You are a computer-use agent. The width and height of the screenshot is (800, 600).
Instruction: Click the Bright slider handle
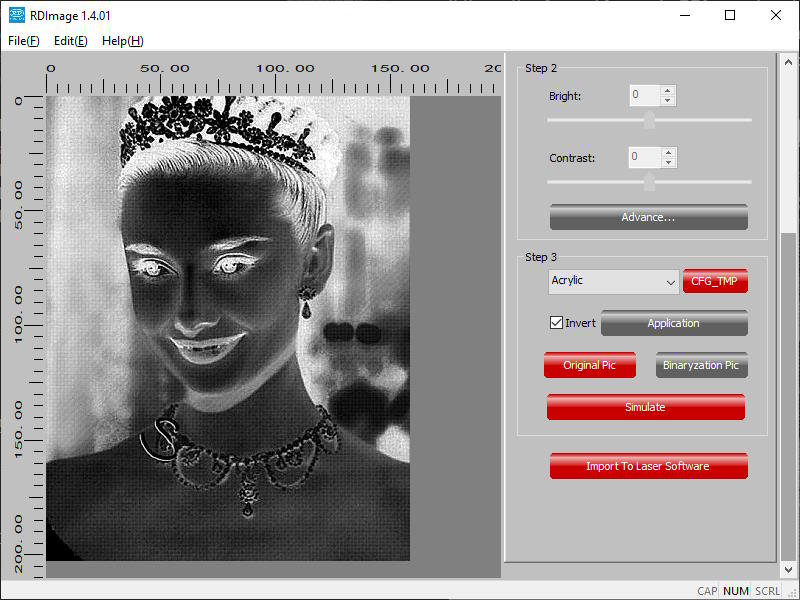649,120
